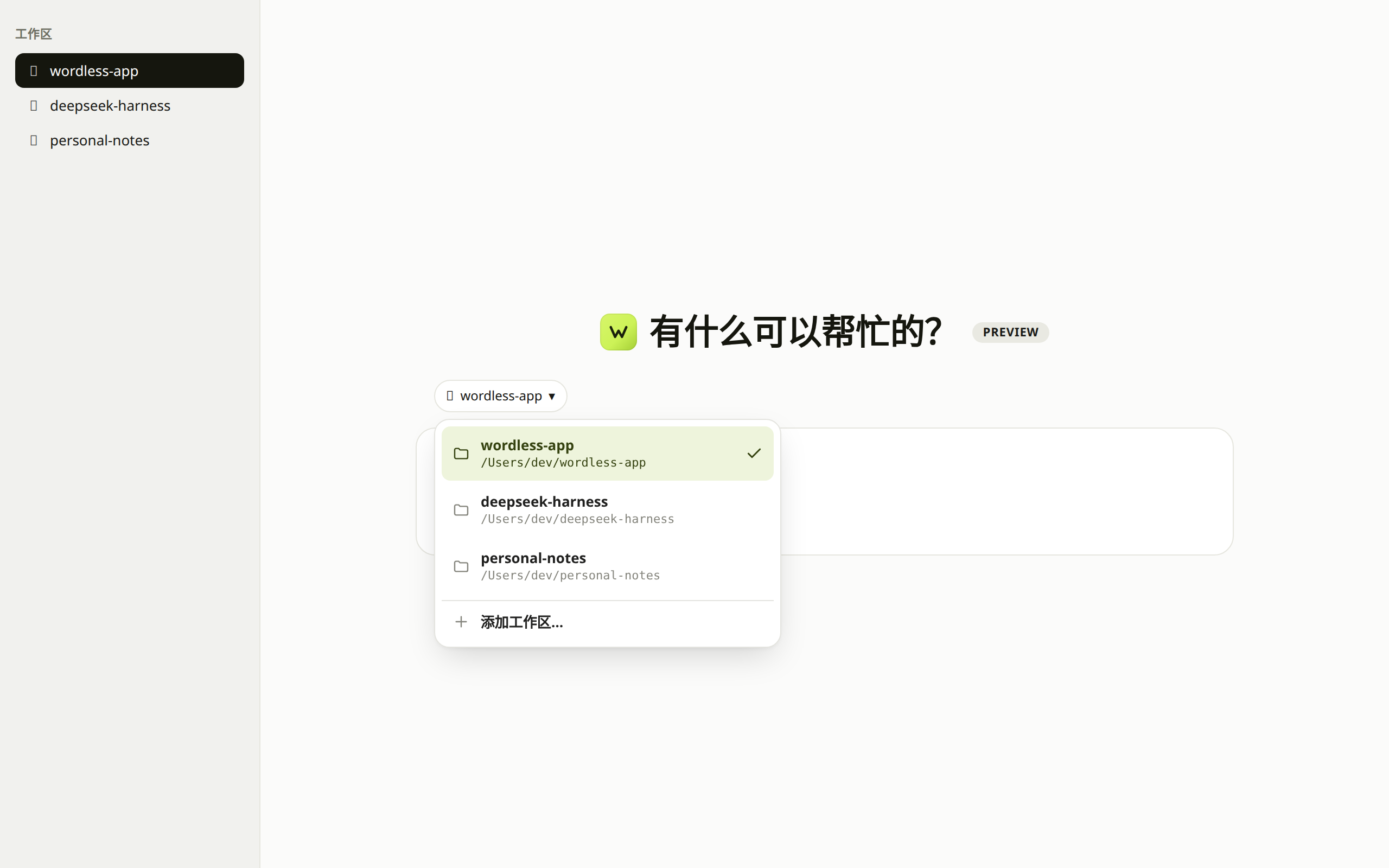The height and width of the screenshot is (868, 1389).
Task: Click the icon beside sidebar personal-notes
Action: point(34,140)
